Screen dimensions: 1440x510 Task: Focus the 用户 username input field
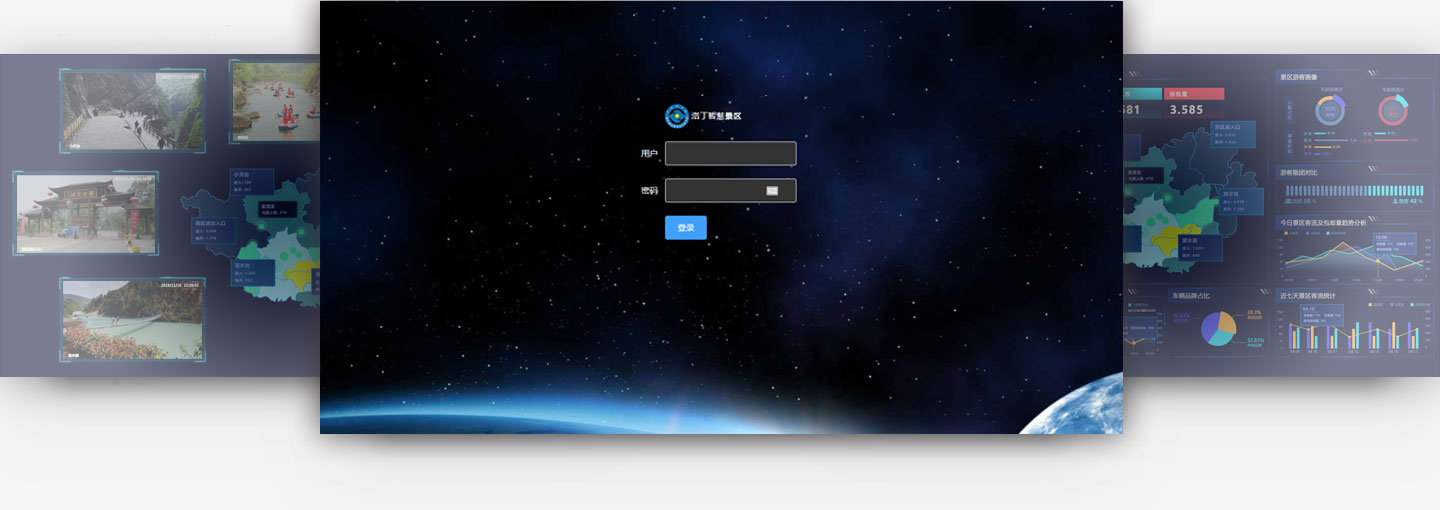pos(730,153)
